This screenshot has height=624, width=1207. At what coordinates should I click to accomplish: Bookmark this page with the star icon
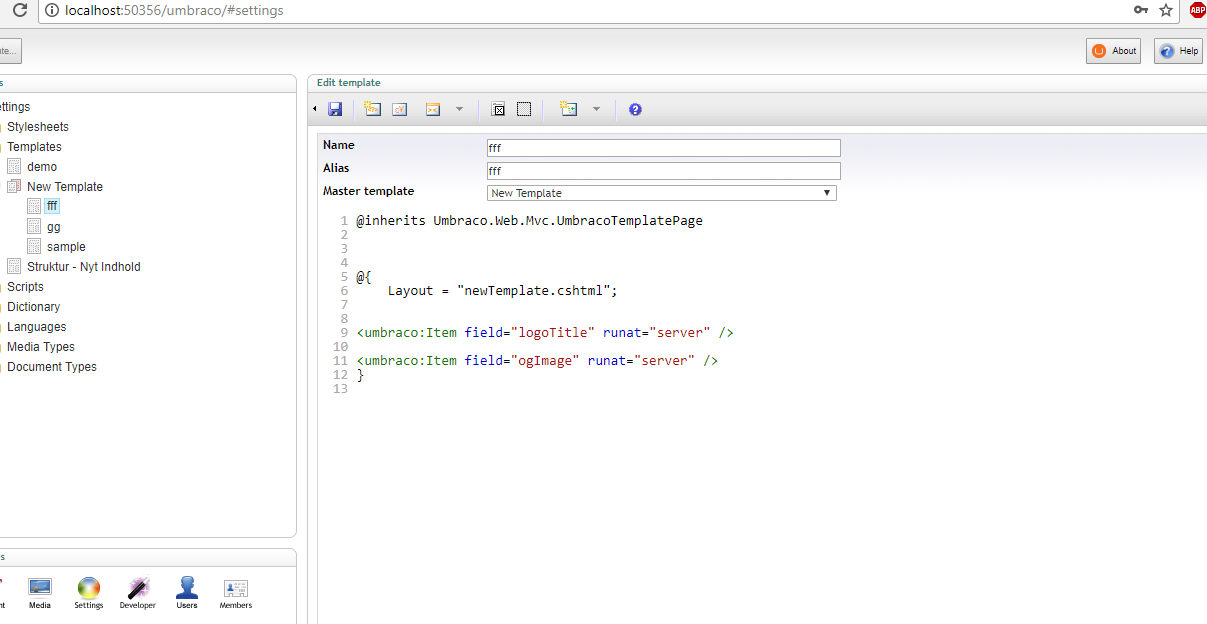point(1165,10)
